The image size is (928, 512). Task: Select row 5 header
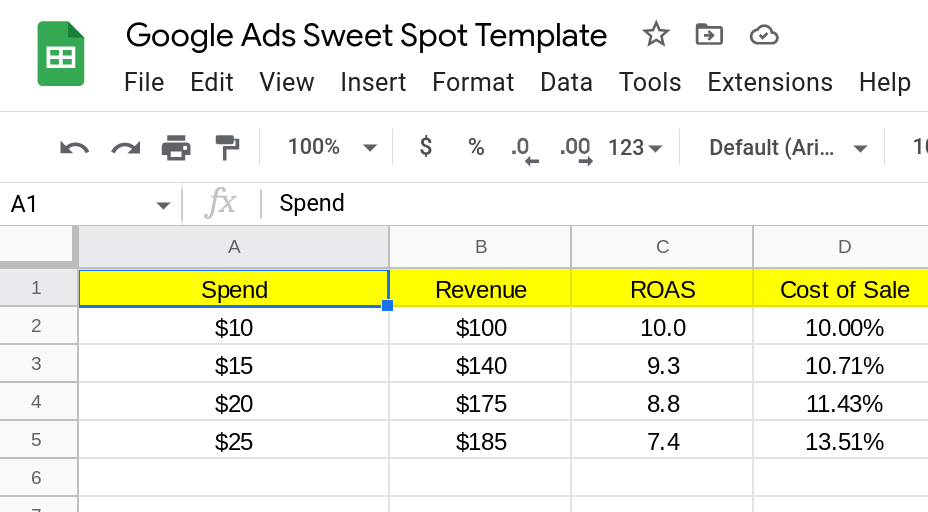38,440
